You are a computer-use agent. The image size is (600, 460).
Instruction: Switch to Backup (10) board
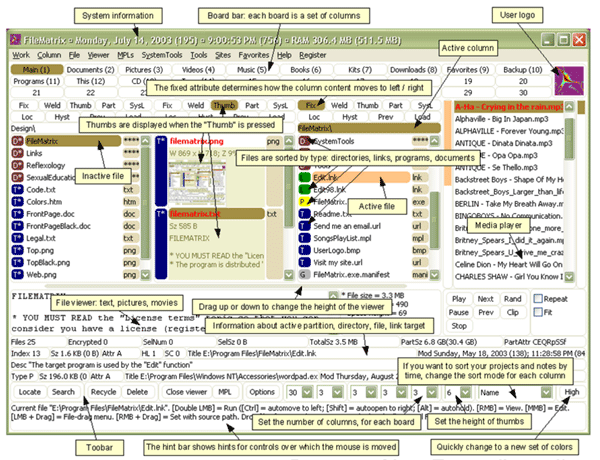click(x=523, y=70)
